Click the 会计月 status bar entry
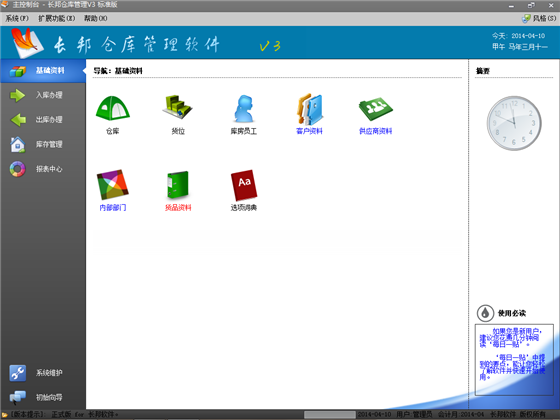Screen dimensions: 560x420 click(x=461, y=414)
